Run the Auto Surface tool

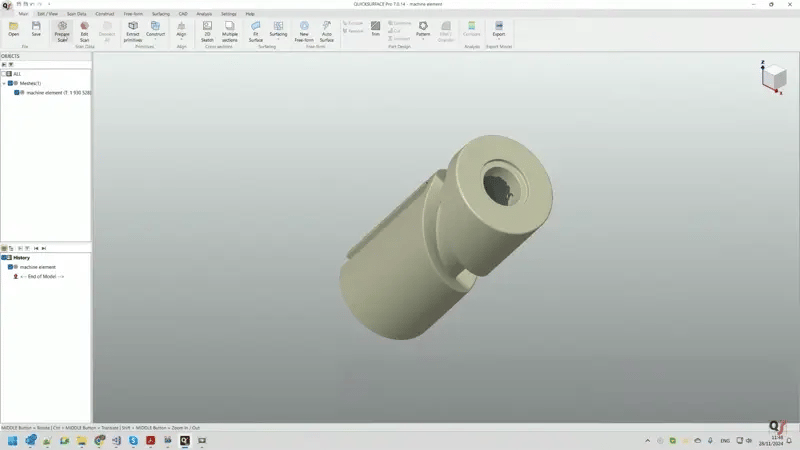326,30
